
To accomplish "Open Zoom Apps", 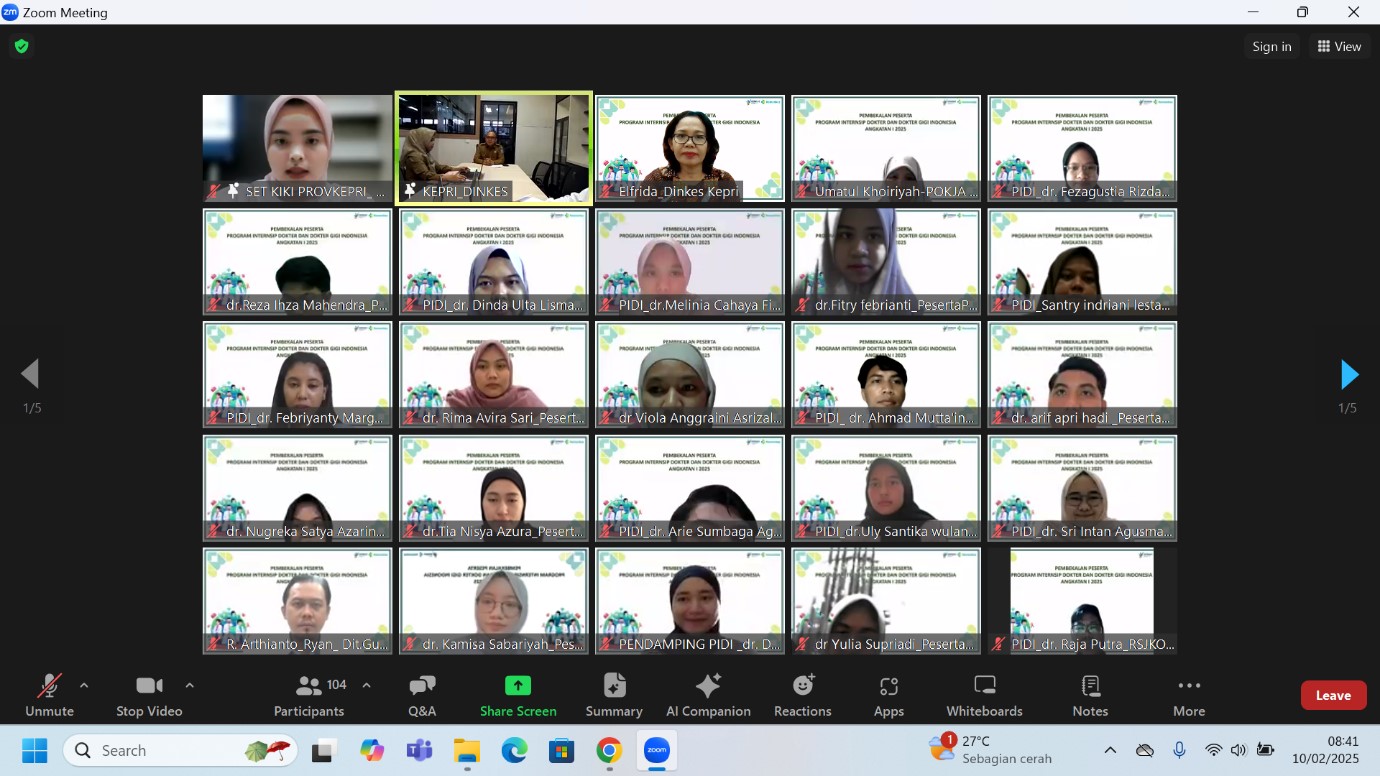I will pos(888,695).
